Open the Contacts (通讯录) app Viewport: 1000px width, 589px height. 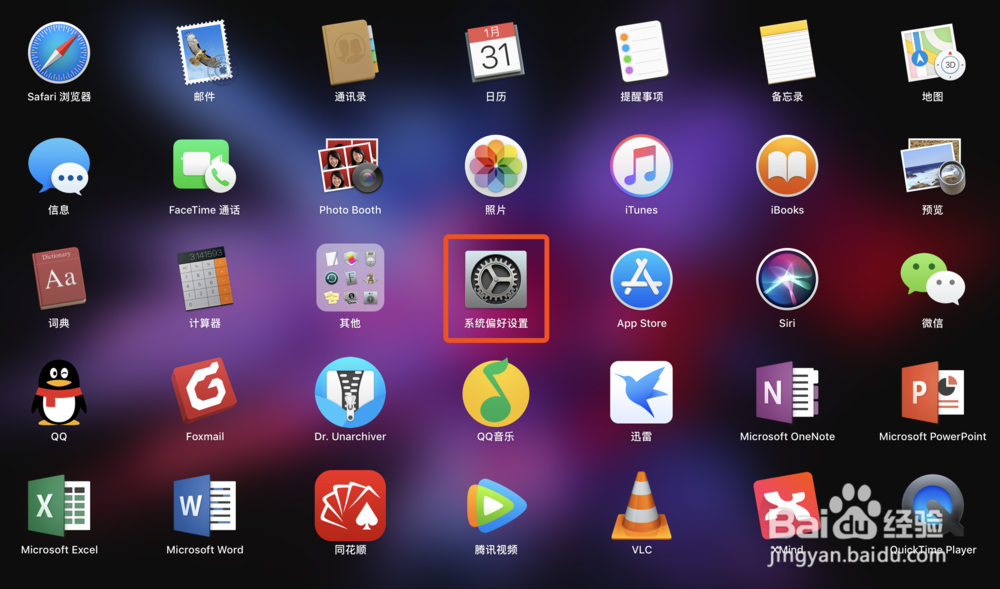(350, 53)
